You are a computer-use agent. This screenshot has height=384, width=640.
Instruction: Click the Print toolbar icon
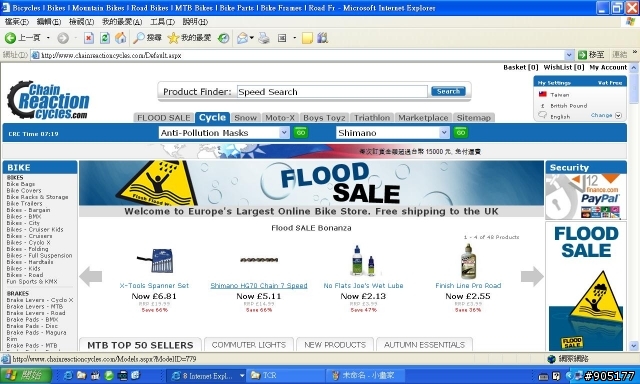[x=264, y=38]
